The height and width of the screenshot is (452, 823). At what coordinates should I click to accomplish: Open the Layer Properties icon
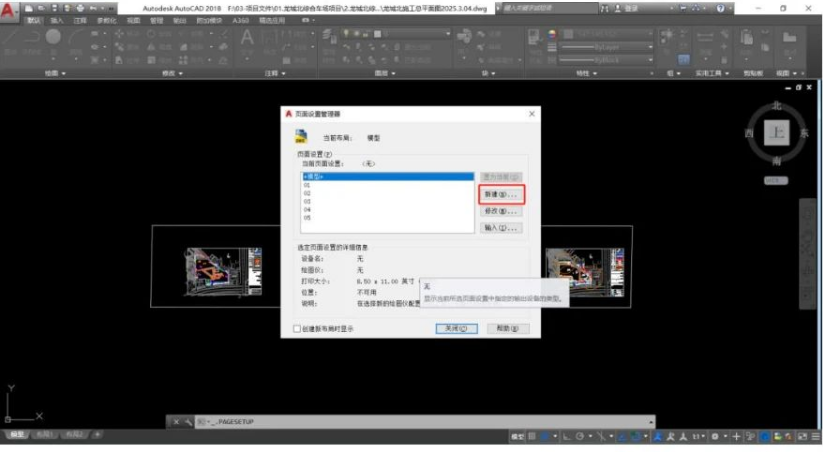329,36
